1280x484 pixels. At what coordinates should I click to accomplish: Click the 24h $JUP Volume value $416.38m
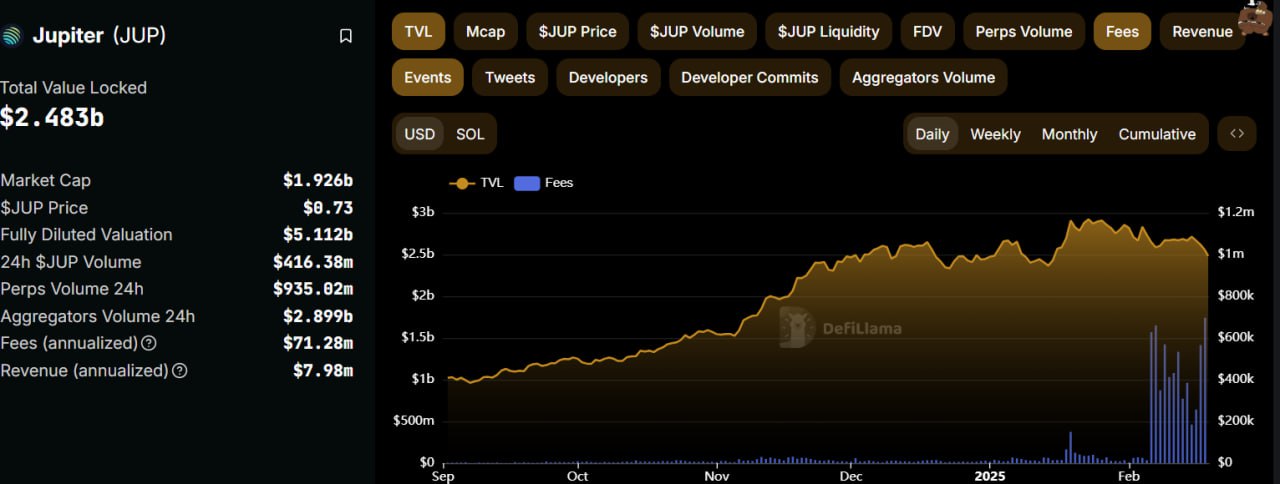[313, 262]
